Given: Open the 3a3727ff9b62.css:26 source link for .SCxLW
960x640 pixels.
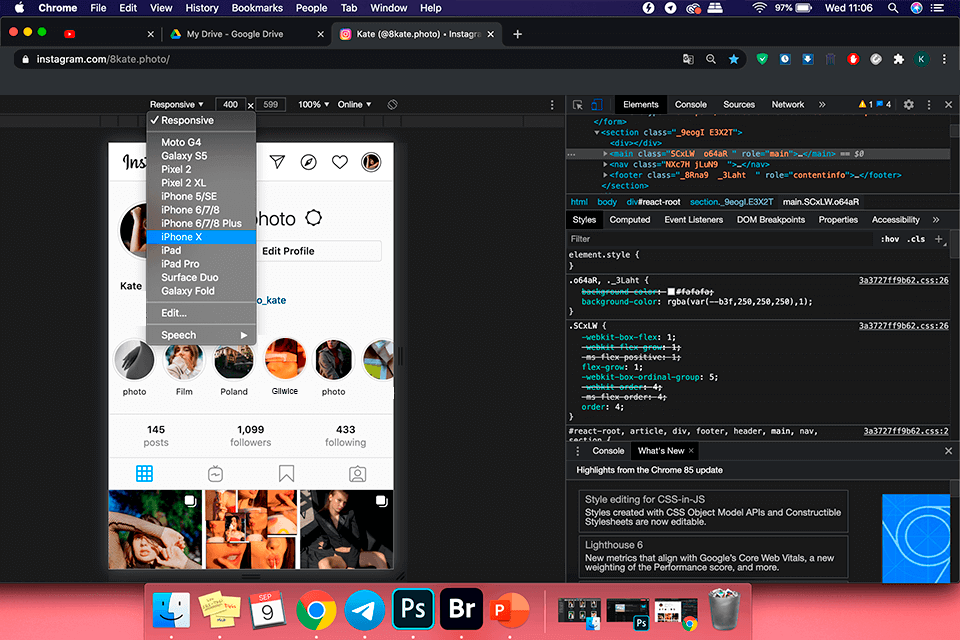Looking at the screenshot, I should [x=903, y=326].
